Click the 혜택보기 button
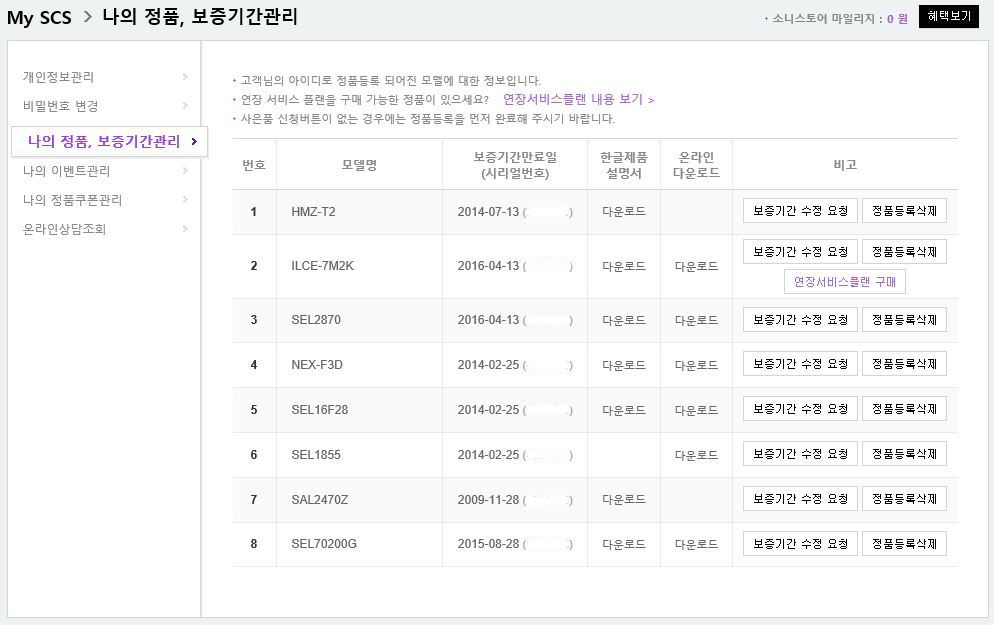This screenshot has width=994, height=625. pos(948,16)
